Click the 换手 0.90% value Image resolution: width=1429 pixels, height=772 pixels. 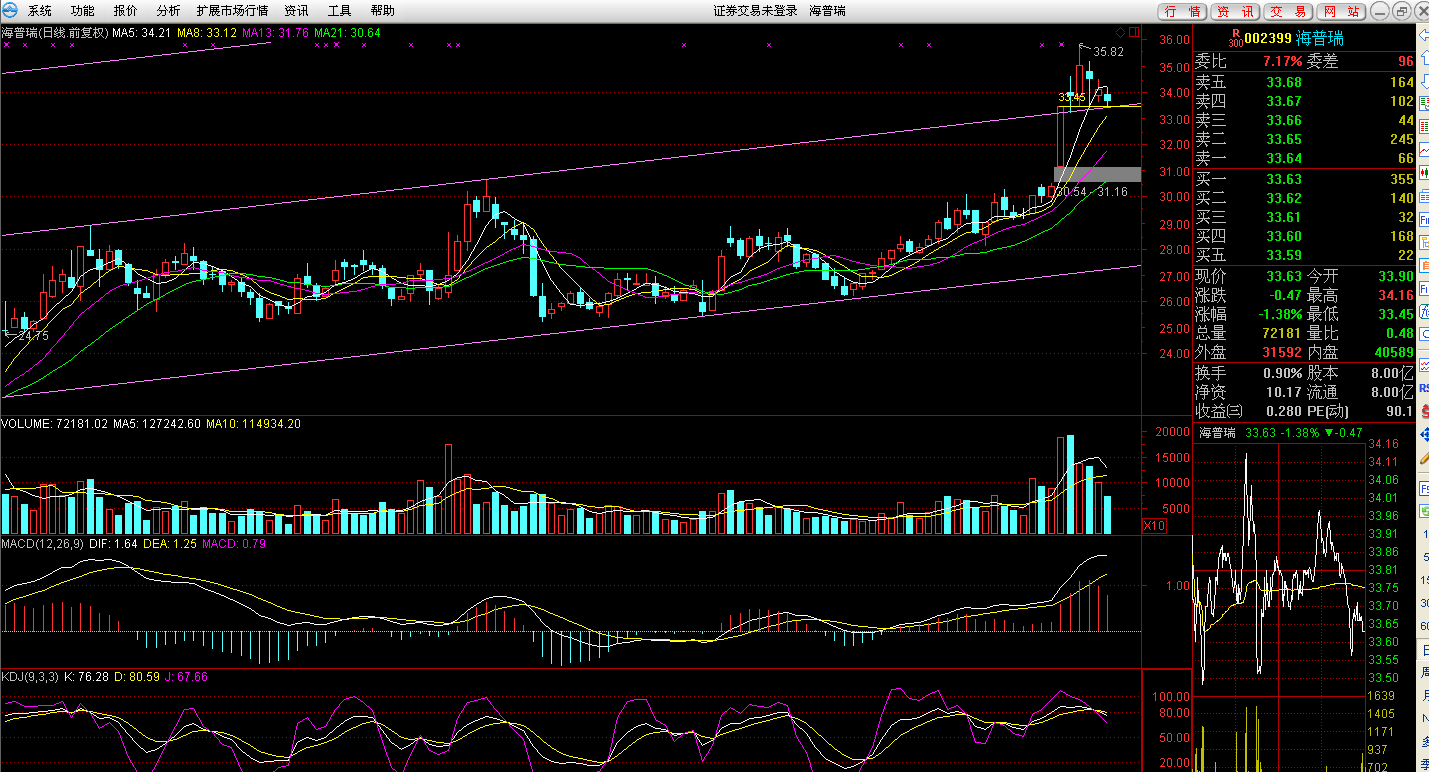pos(1282,372)
